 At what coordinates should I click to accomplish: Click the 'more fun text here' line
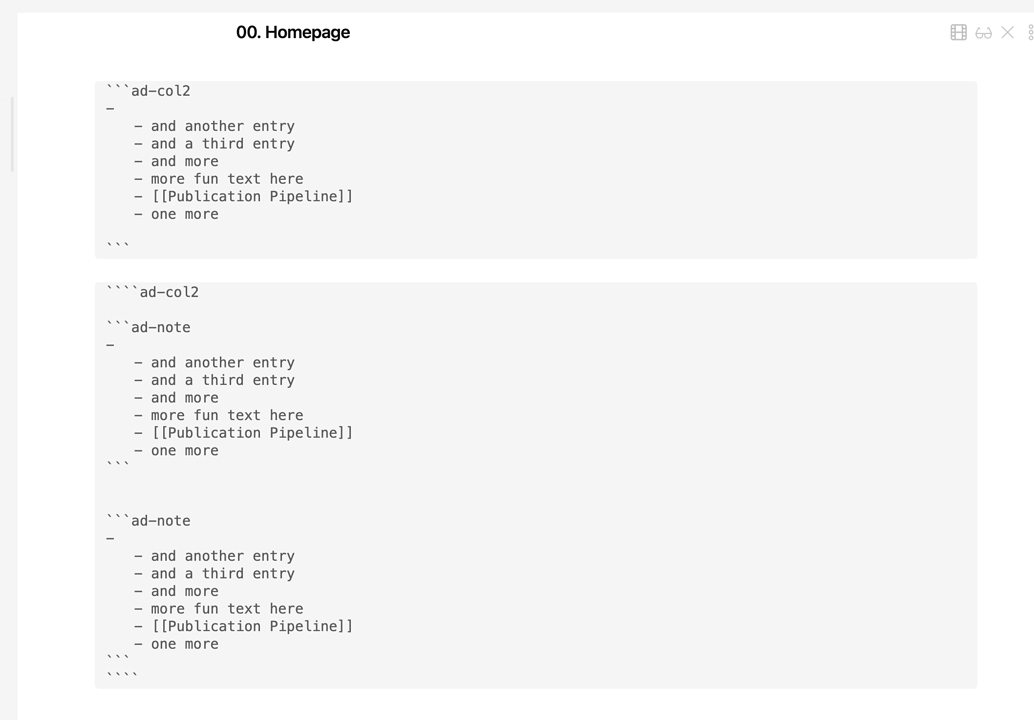227,178
